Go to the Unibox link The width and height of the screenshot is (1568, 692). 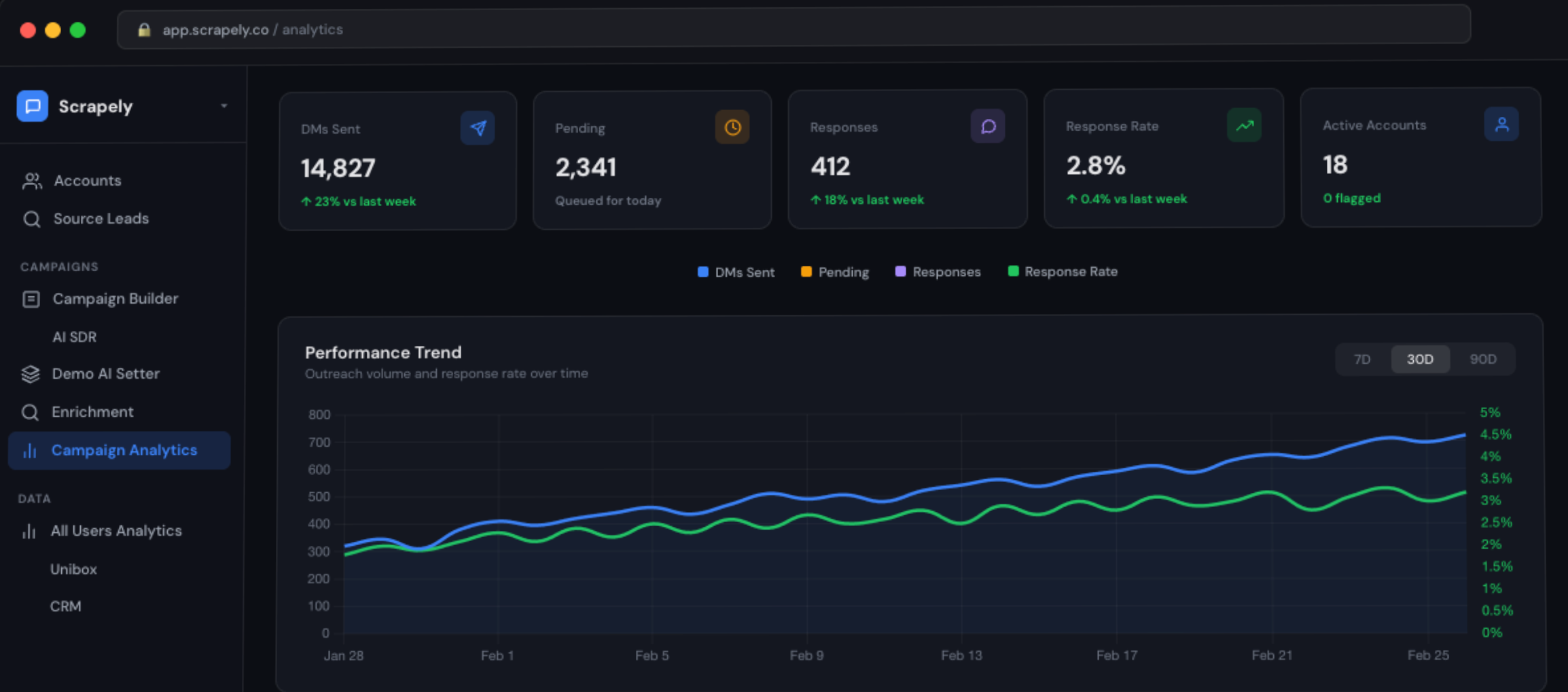pyautogui.click(x=73, y=569)
